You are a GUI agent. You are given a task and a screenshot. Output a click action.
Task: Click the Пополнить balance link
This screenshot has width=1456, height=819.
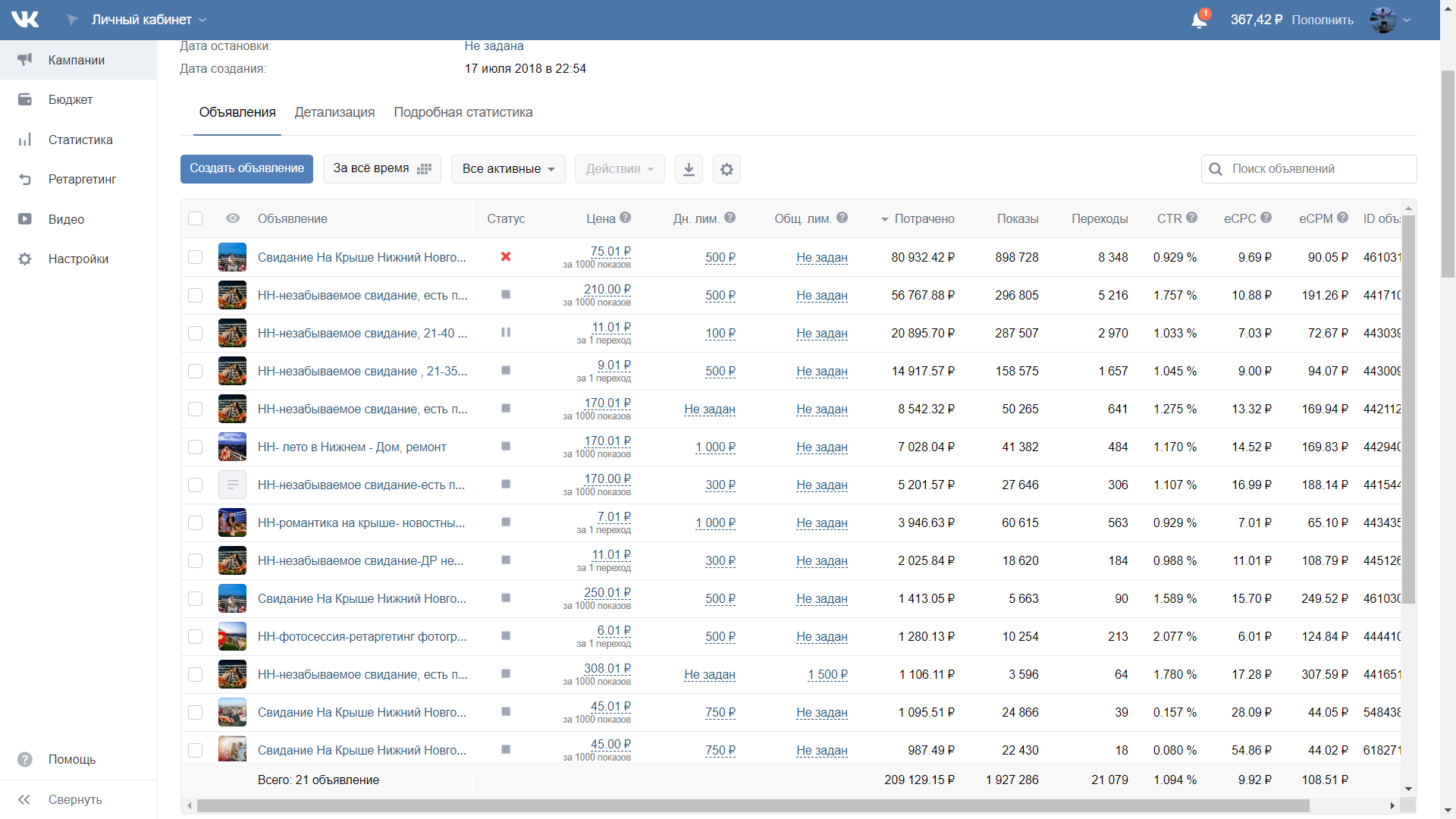point(1323,20)
